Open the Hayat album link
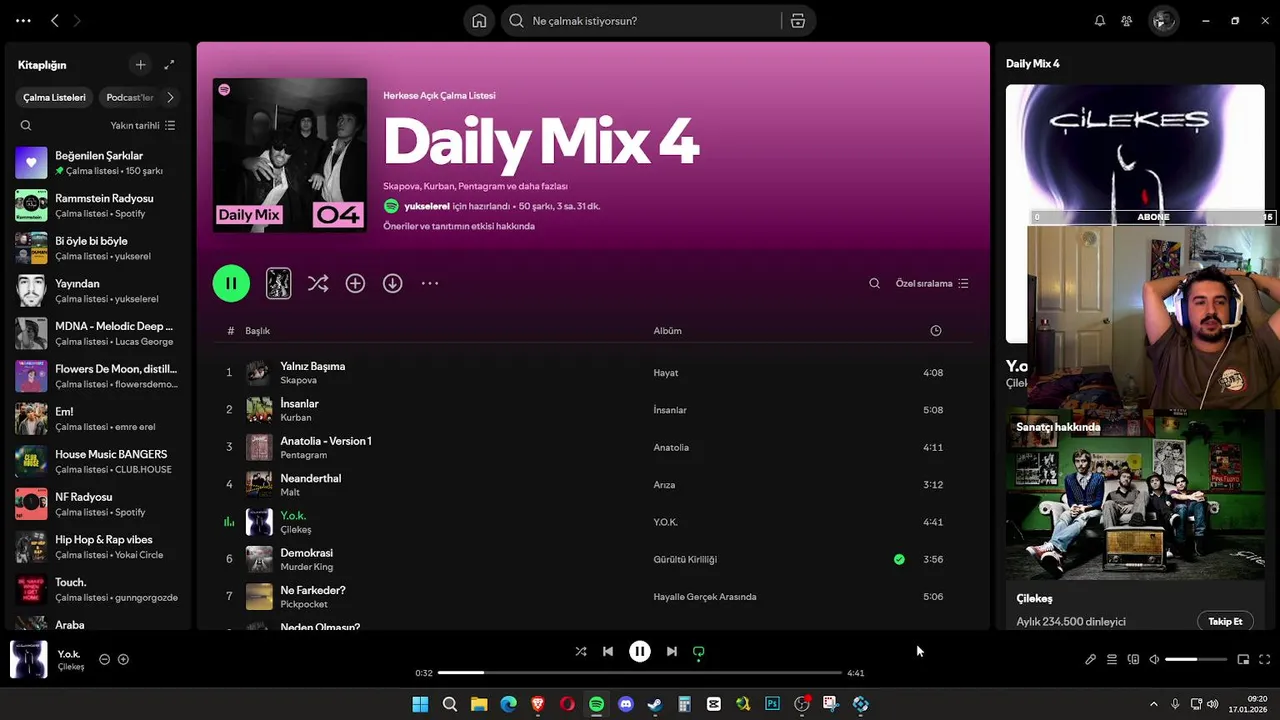The height and width of the screenshot is (720, 1280). pyautogui.click(x=666, y=373)
